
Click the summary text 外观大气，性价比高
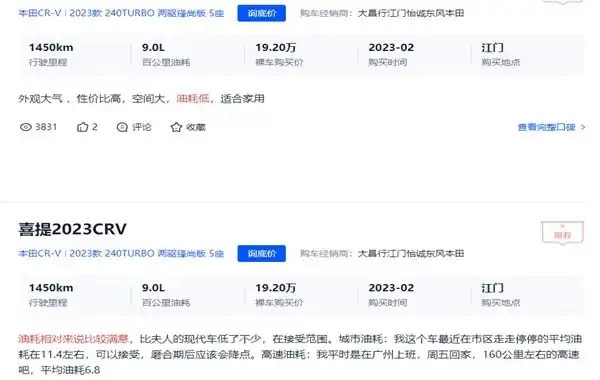[x=70, y=99]
